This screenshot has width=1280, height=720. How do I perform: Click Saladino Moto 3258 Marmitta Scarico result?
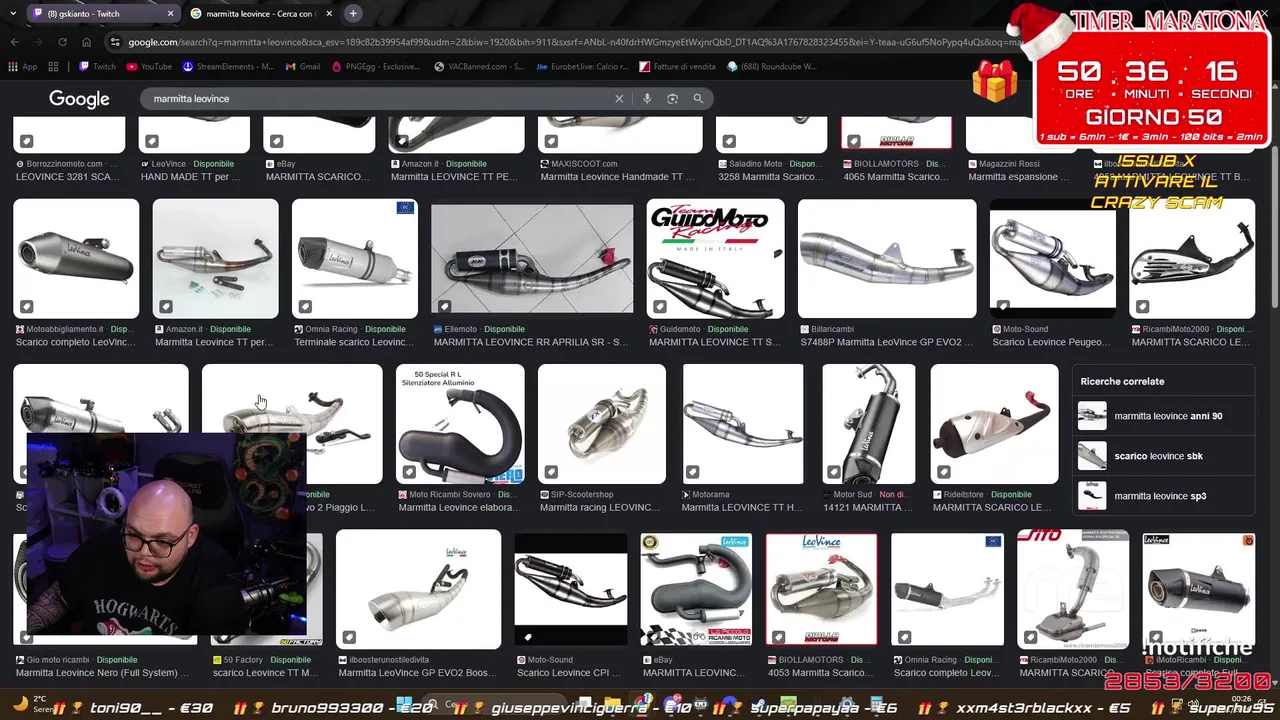point(771,170)
